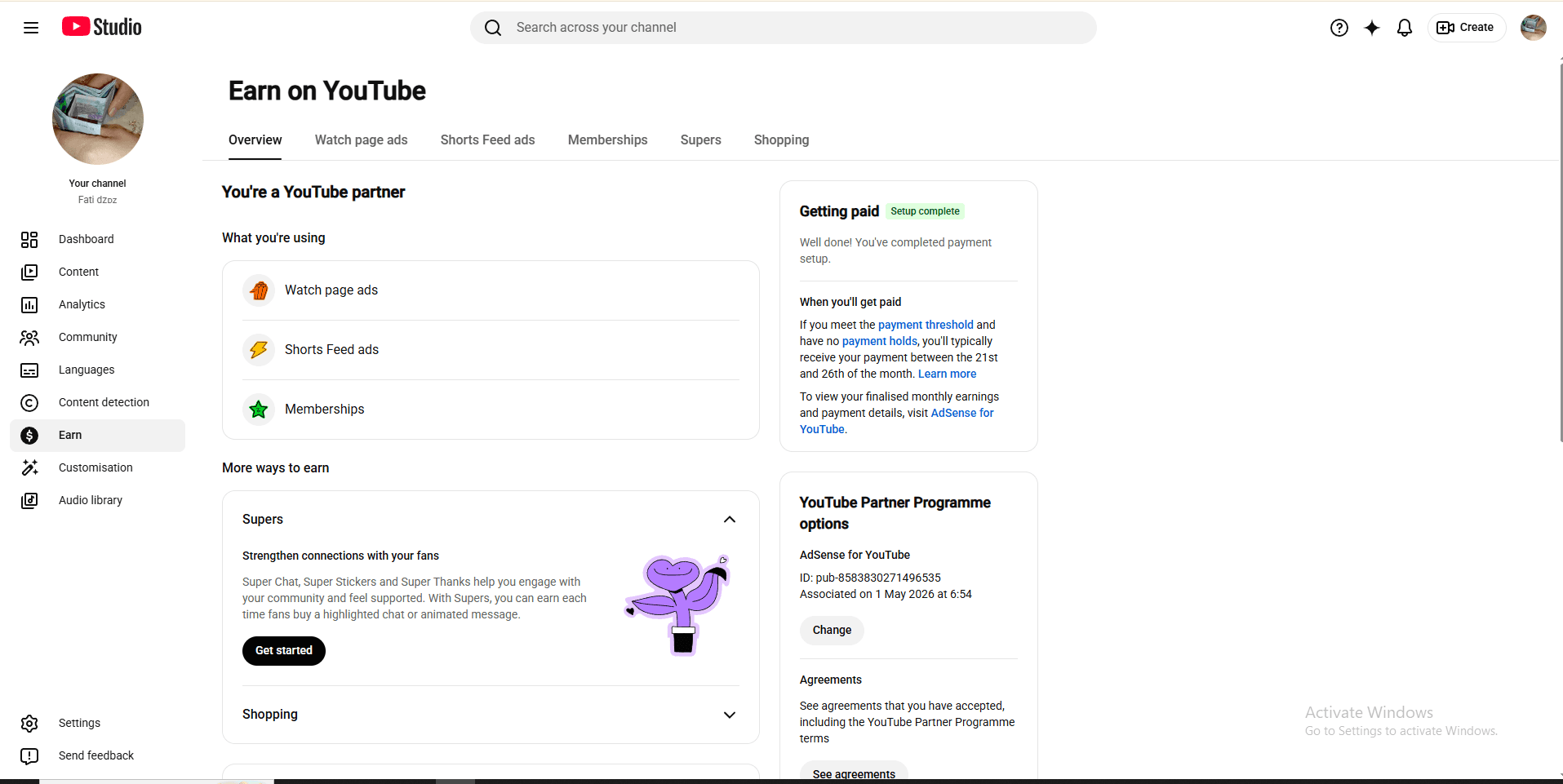
Task: Click the Setup complete status badge
Action: (925, 211)
